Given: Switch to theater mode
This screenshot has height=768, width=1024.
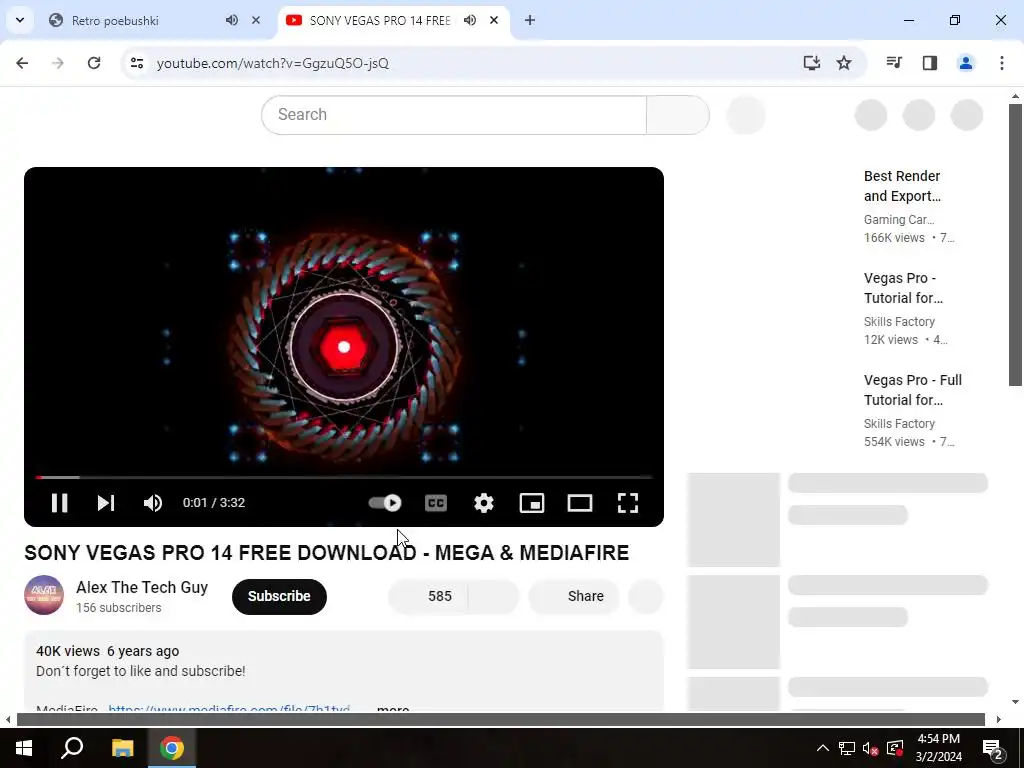Looking at the screenshot, I should click(580, 503).
